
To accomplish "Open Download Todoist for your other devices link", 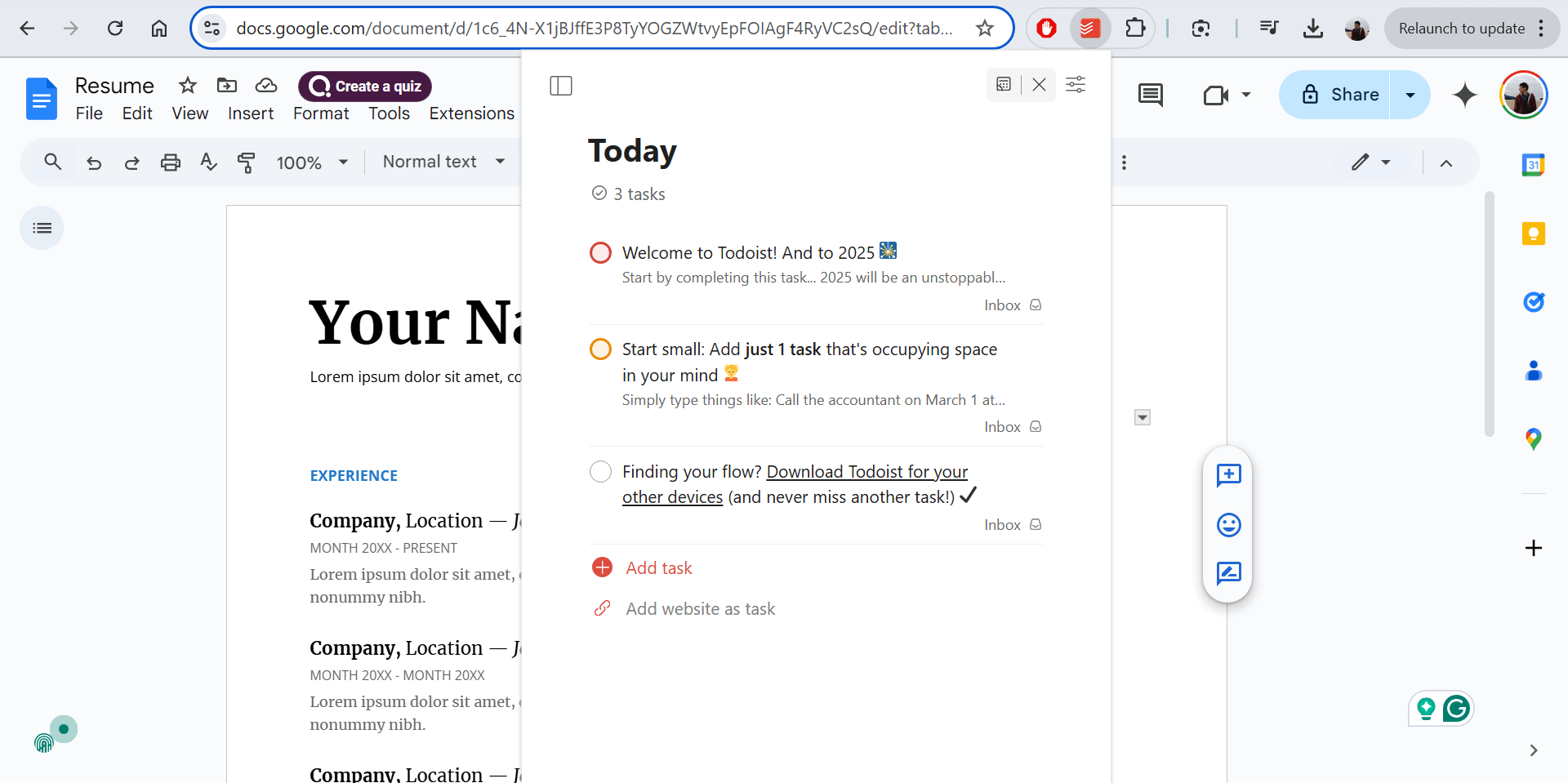I will click(866, 472).
